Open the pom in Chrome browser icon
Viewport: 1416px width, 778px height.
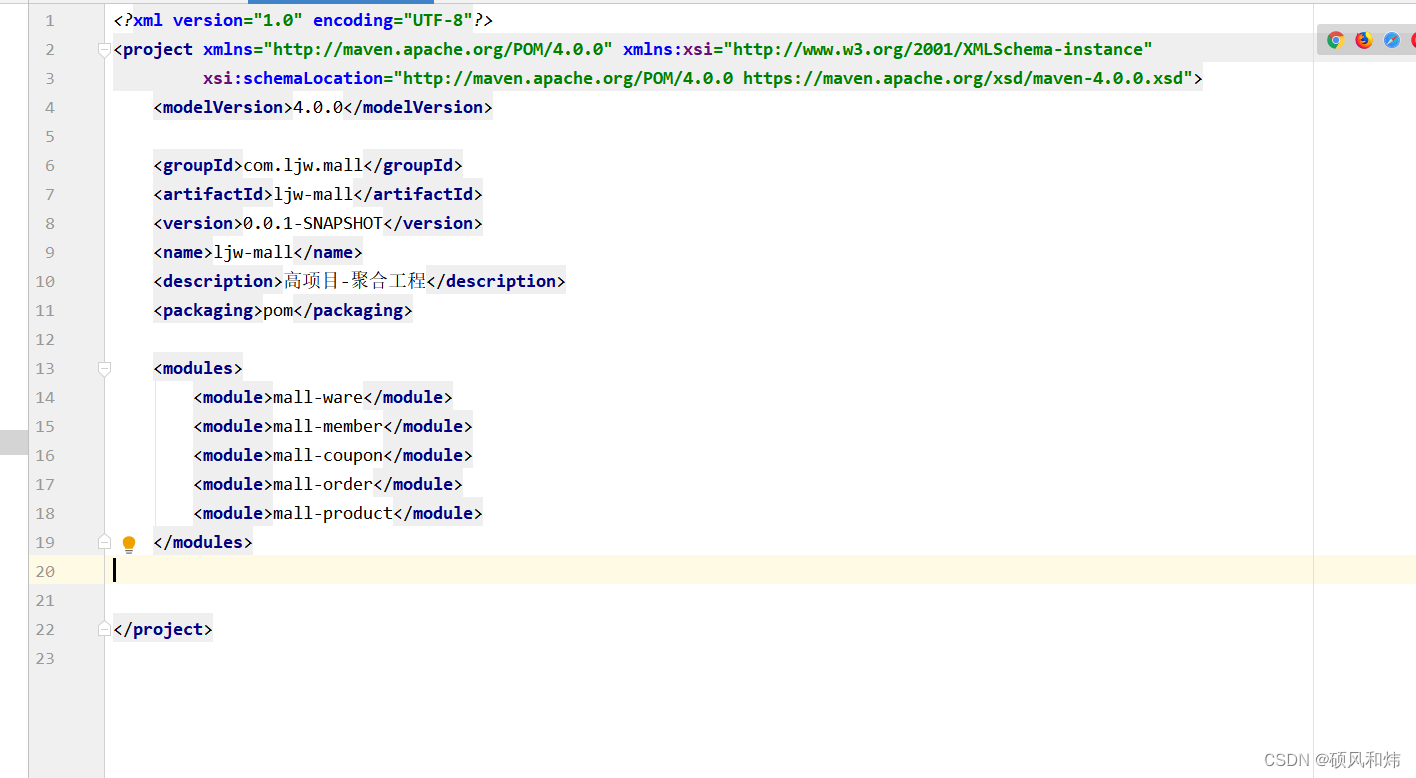[1335, 40]
